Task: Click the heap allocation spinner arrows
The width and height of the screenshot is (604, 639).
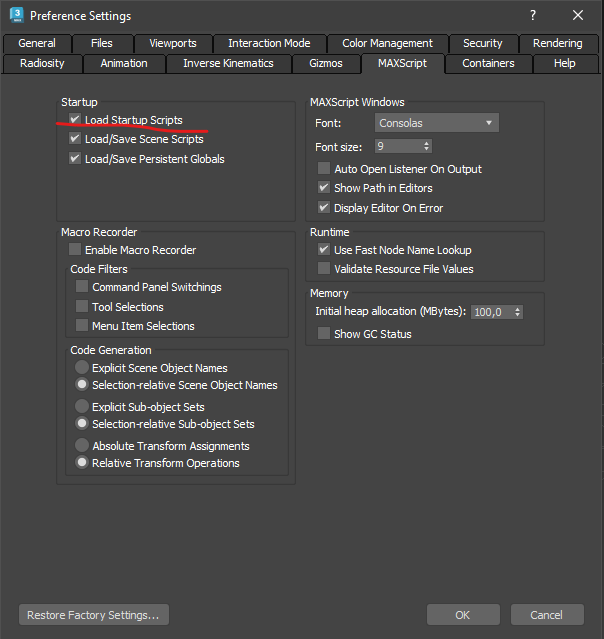Action: coord(517,312)
